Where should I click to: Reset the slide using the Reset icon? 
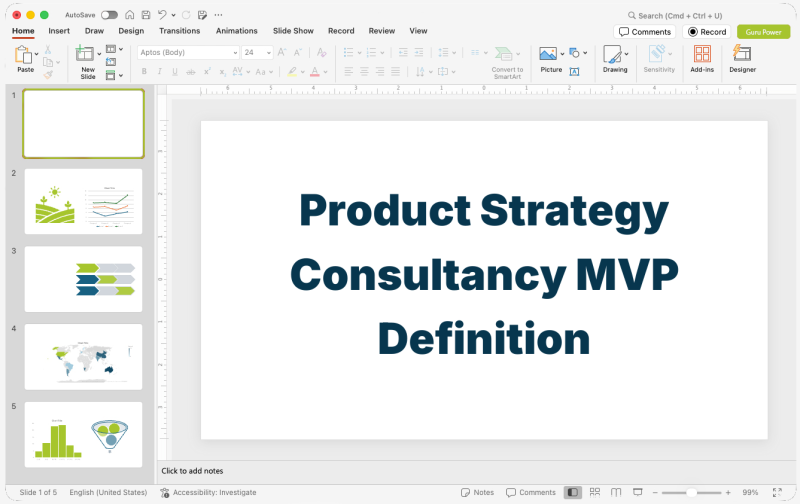(111, 62)
